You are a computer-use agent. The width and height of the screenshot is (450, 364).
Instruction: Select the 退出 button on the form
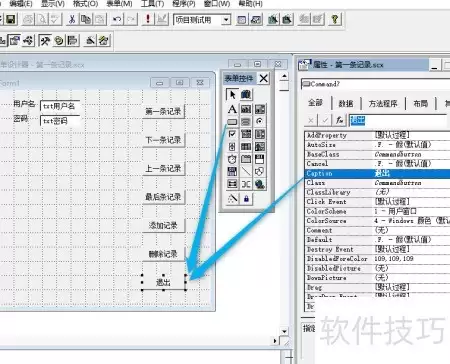click(x=163, y=282)
